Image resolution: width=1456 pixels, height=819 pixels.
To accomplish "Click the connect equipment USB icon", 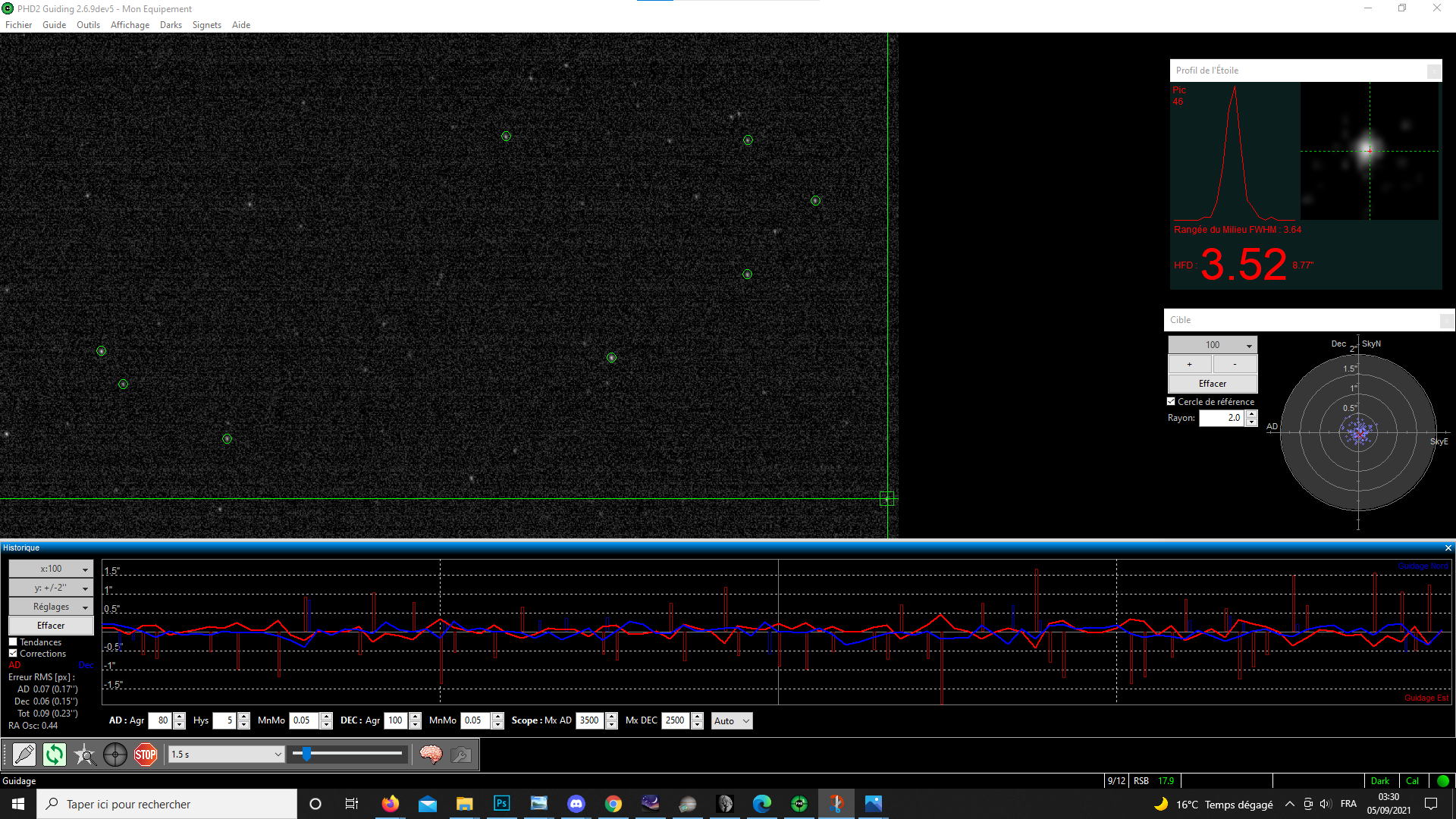I will pos(24,755).
